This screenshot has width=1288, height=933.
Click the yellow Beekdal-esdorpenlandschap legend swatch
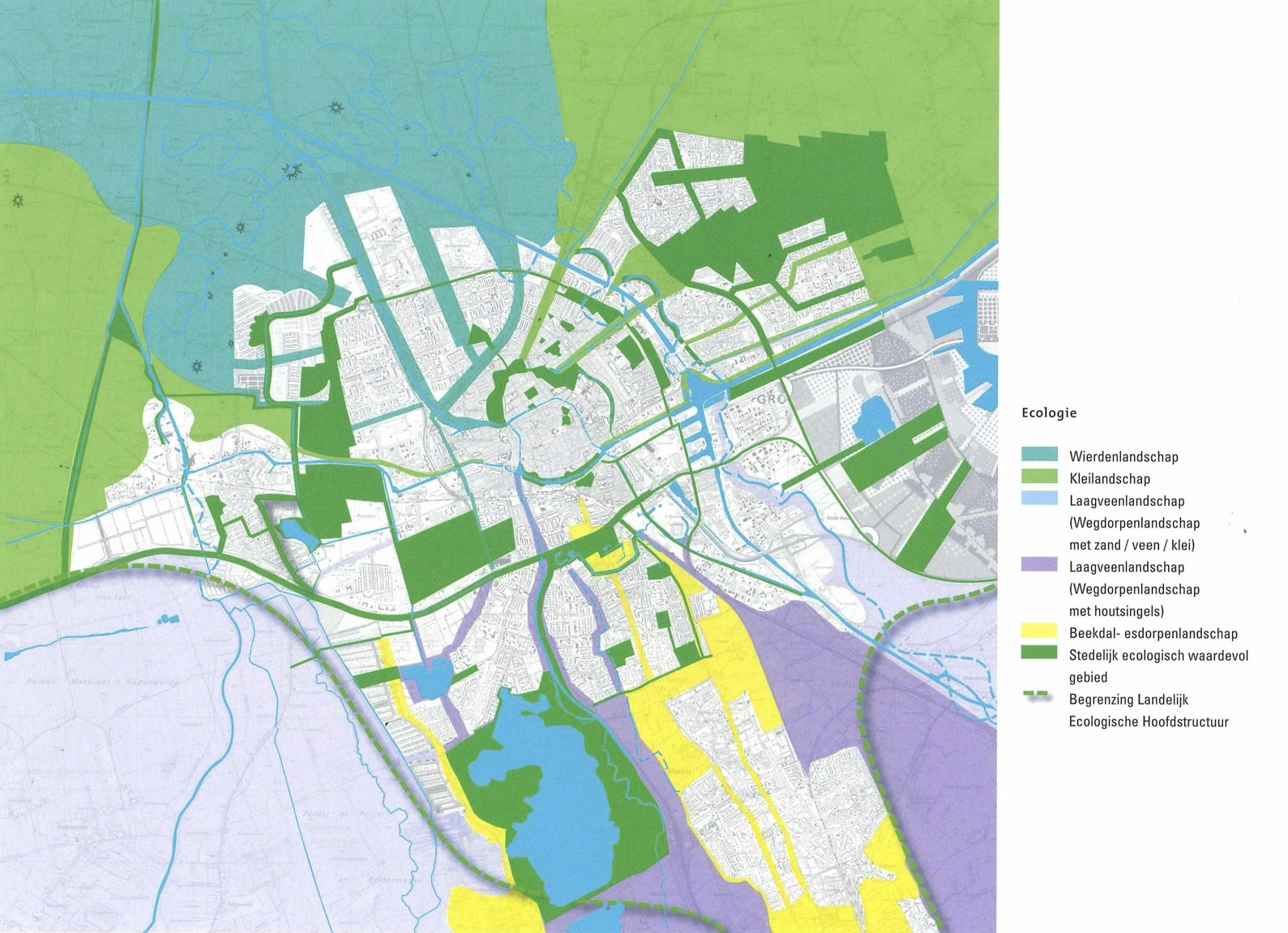(1033, 631)
